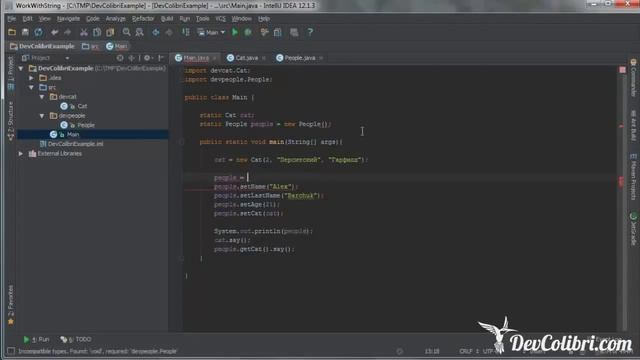Screen dimensions: 640x360
Task: Collapse the devpeople package
Action: [x=42, y=116]
